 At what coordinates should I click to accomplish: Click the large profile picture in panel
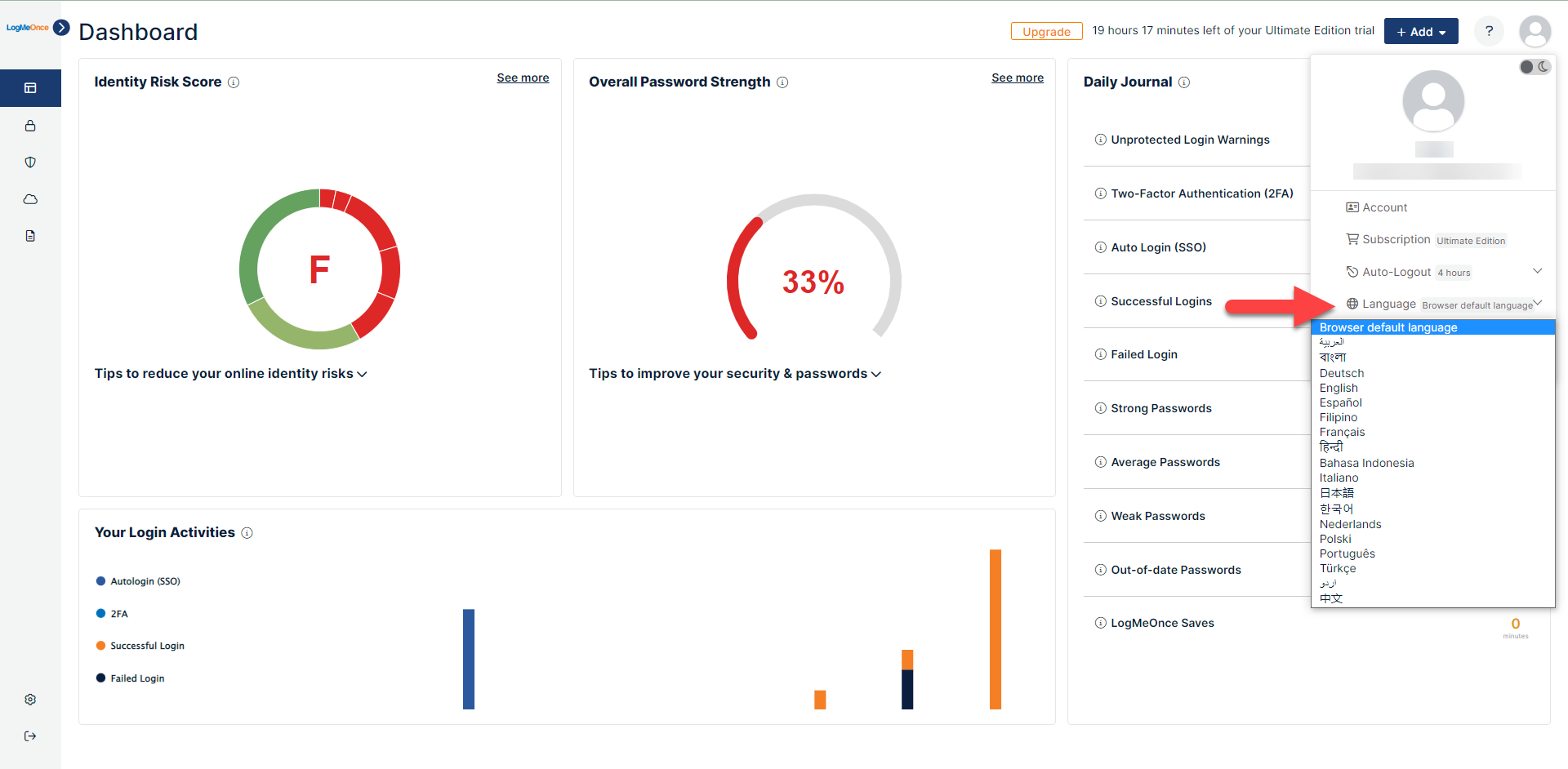click(1433, 101)
